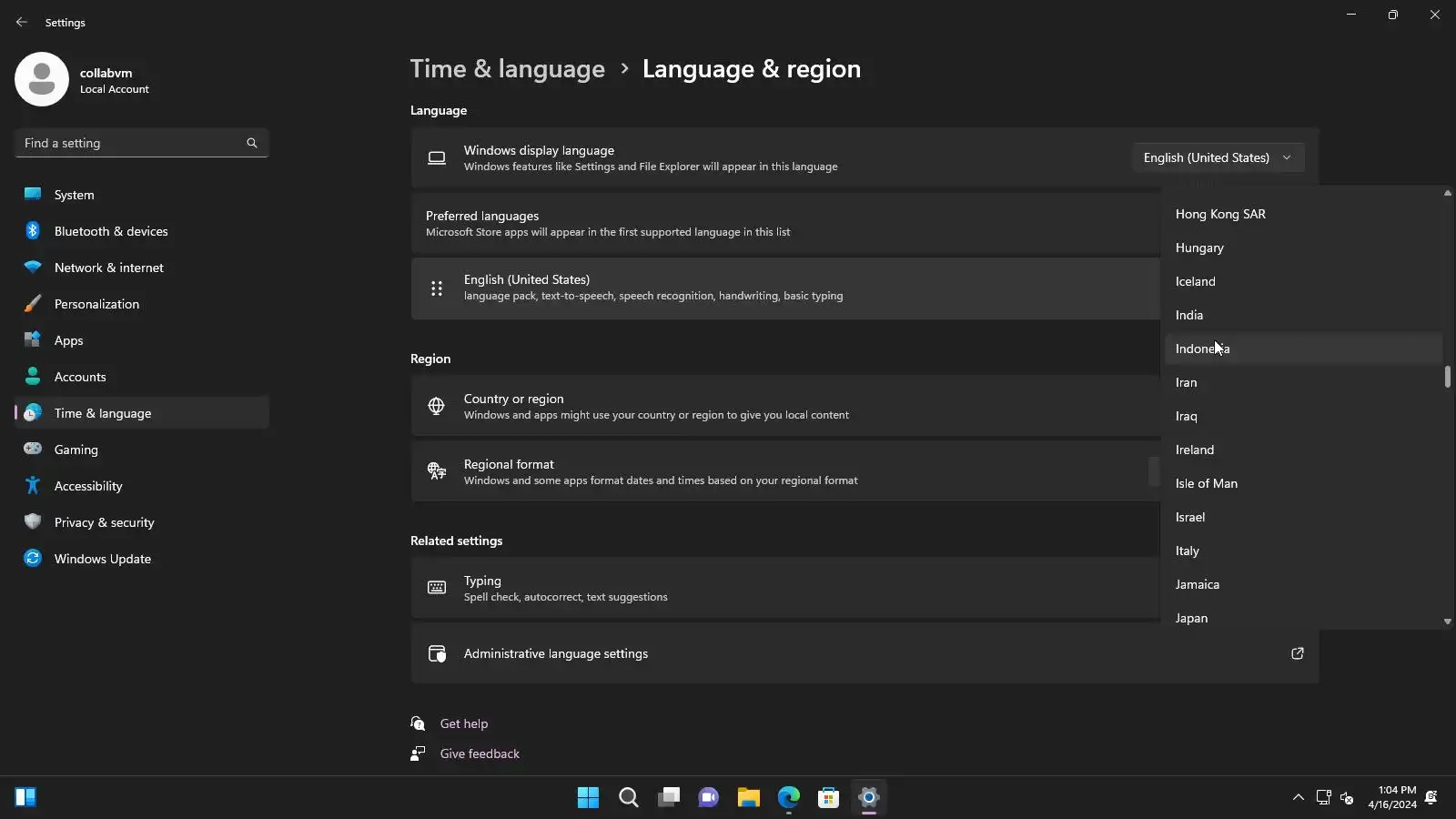
Task: Click the Country or region globe icon
Action: click(437, 406)
